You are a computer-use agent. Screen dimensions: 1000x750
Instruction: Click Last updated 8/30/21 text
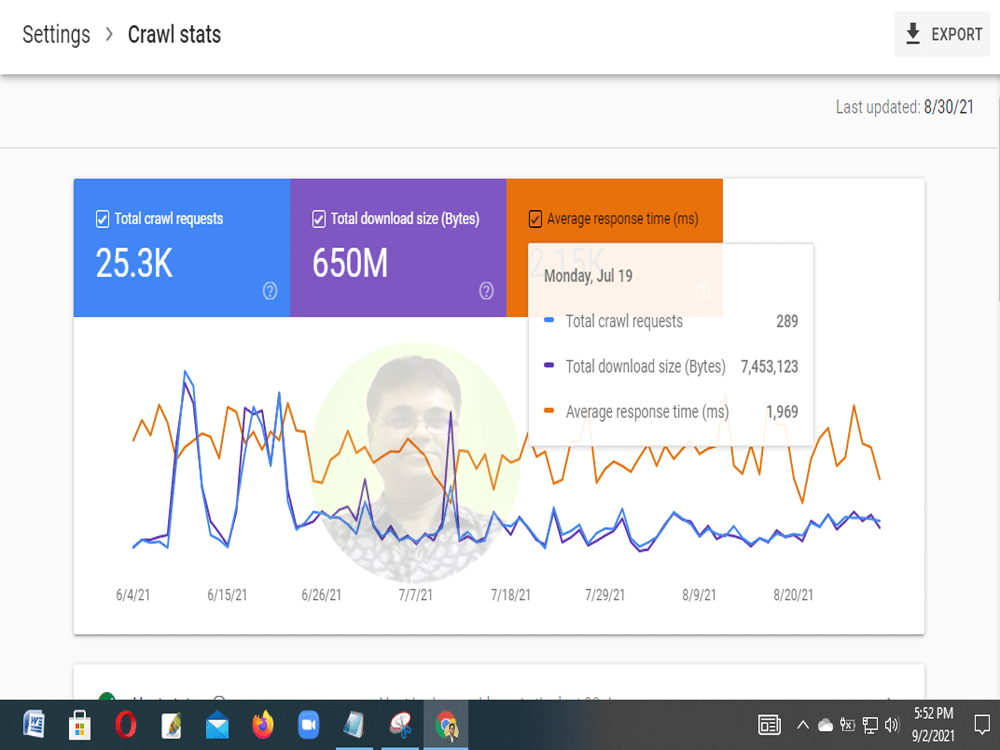[x=904, y=107]
